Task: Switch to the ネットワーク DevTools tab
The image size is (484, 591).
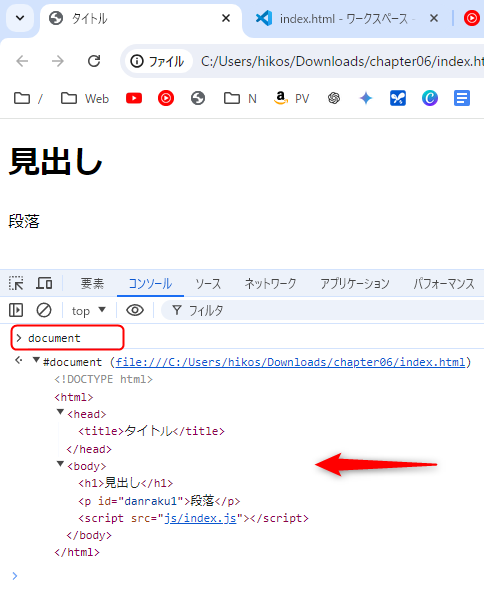Action: (270, 283)
